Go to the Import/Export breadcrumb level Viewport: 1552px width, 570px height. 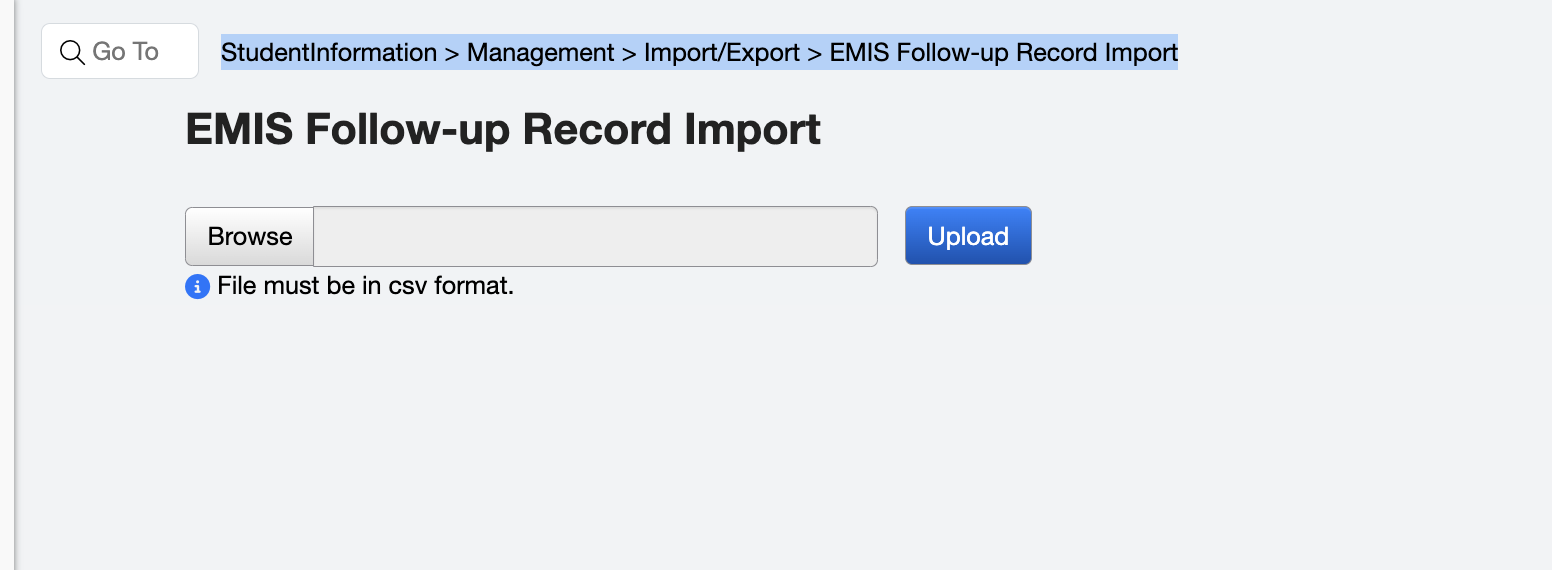click(x=721, y=52)
